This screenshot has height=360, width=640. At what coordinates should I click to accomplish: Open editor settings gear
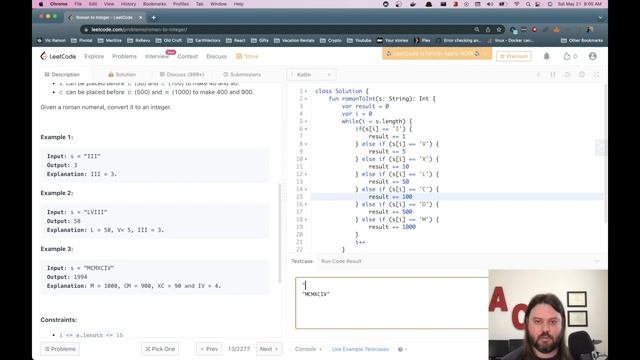pos(582,75)
